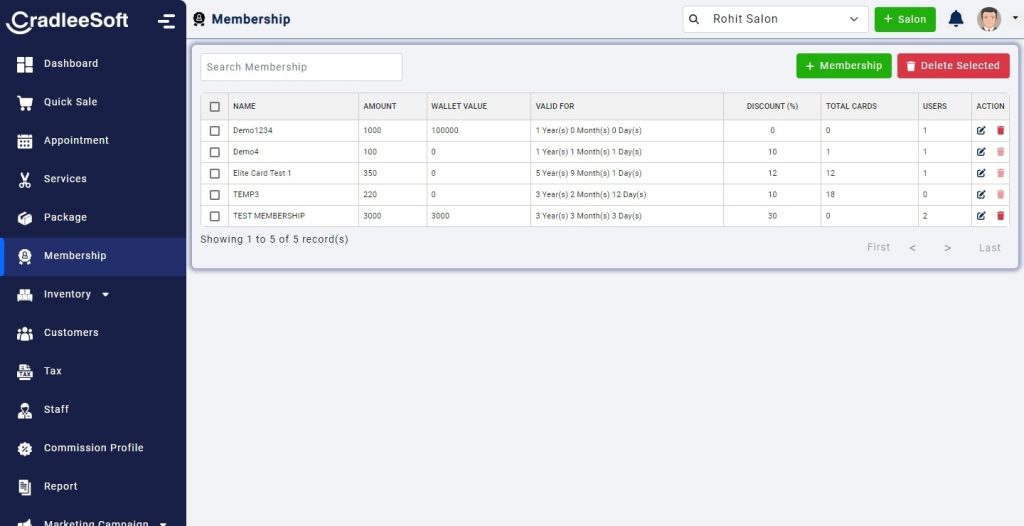
Task: Go to Dashboard in the sidebar
Action: click(x=70, y=64)
